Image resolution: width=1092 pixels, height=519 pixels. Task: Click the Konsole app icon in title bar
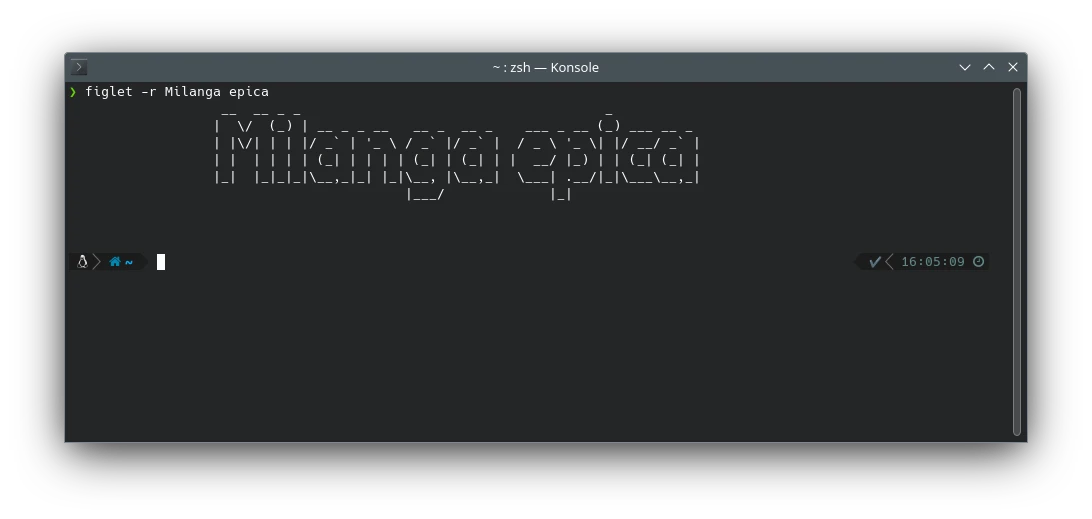coord(80,67)
